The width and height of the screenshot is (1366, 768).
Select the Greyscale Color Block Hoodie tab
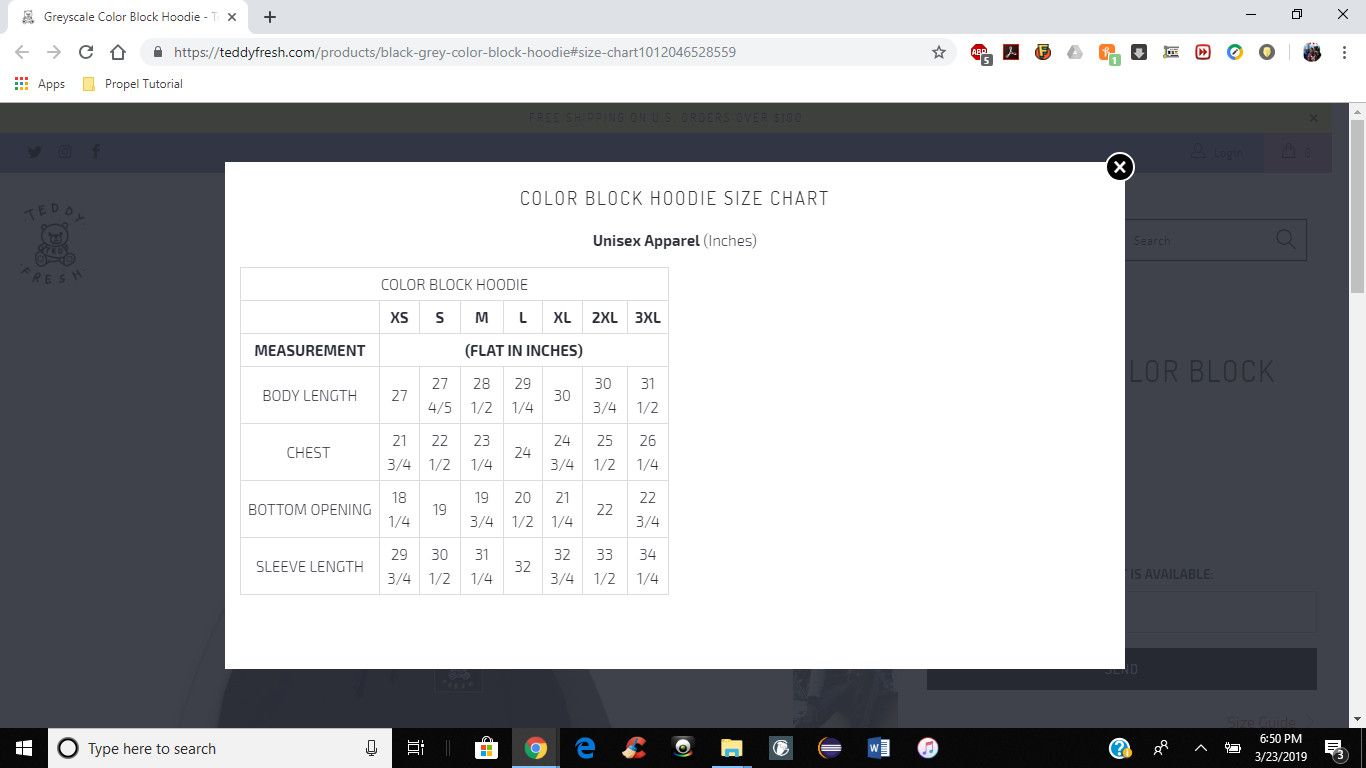[x=125, y=17]
